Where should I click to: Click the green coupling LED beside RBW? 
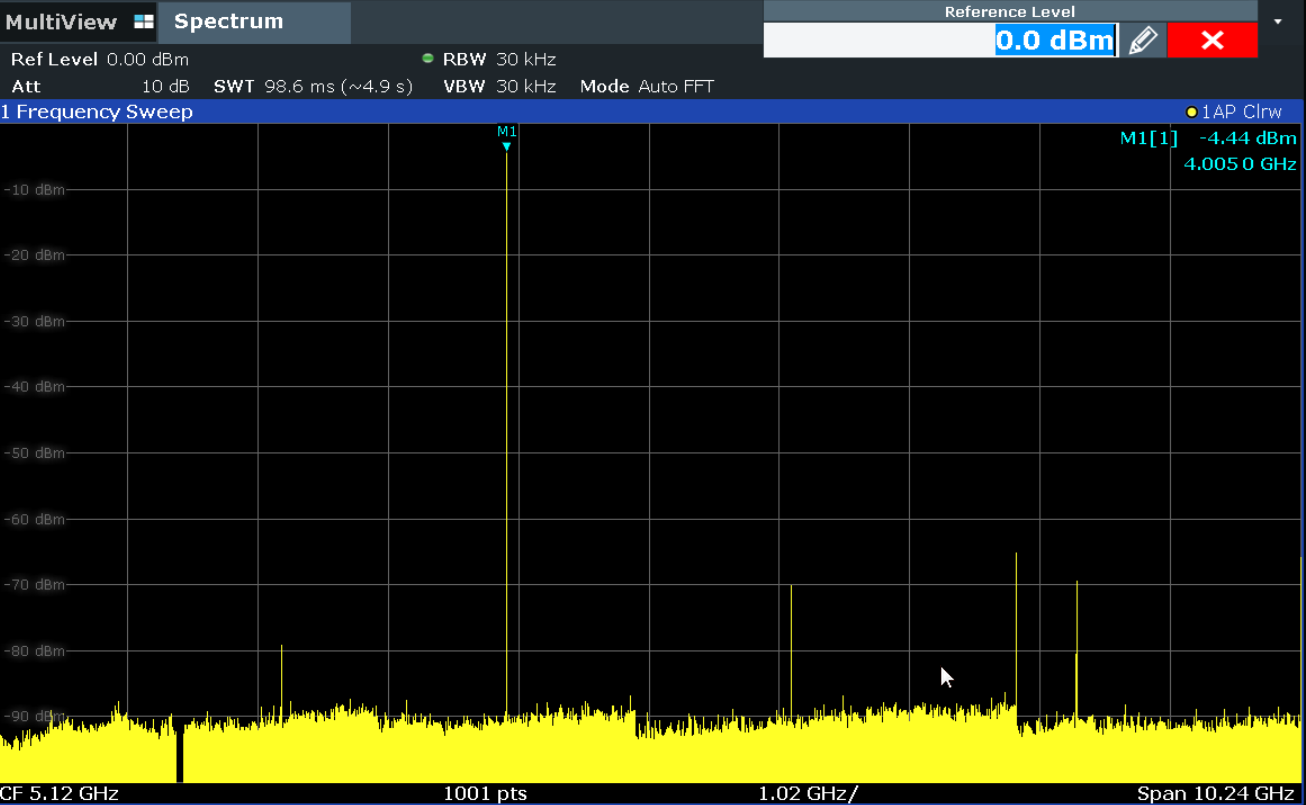427,58
